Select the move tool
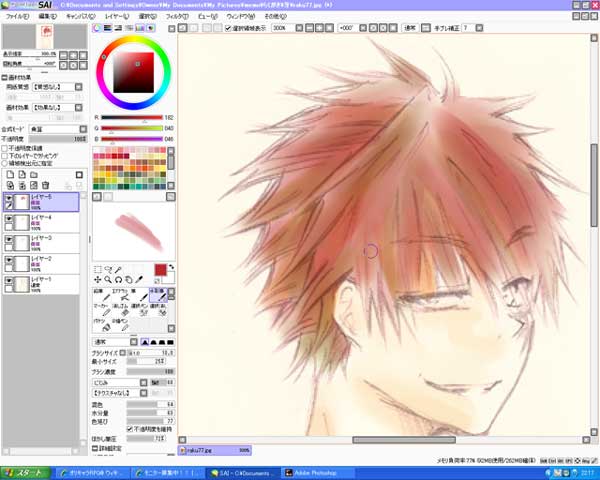 [x=98, y=279]
